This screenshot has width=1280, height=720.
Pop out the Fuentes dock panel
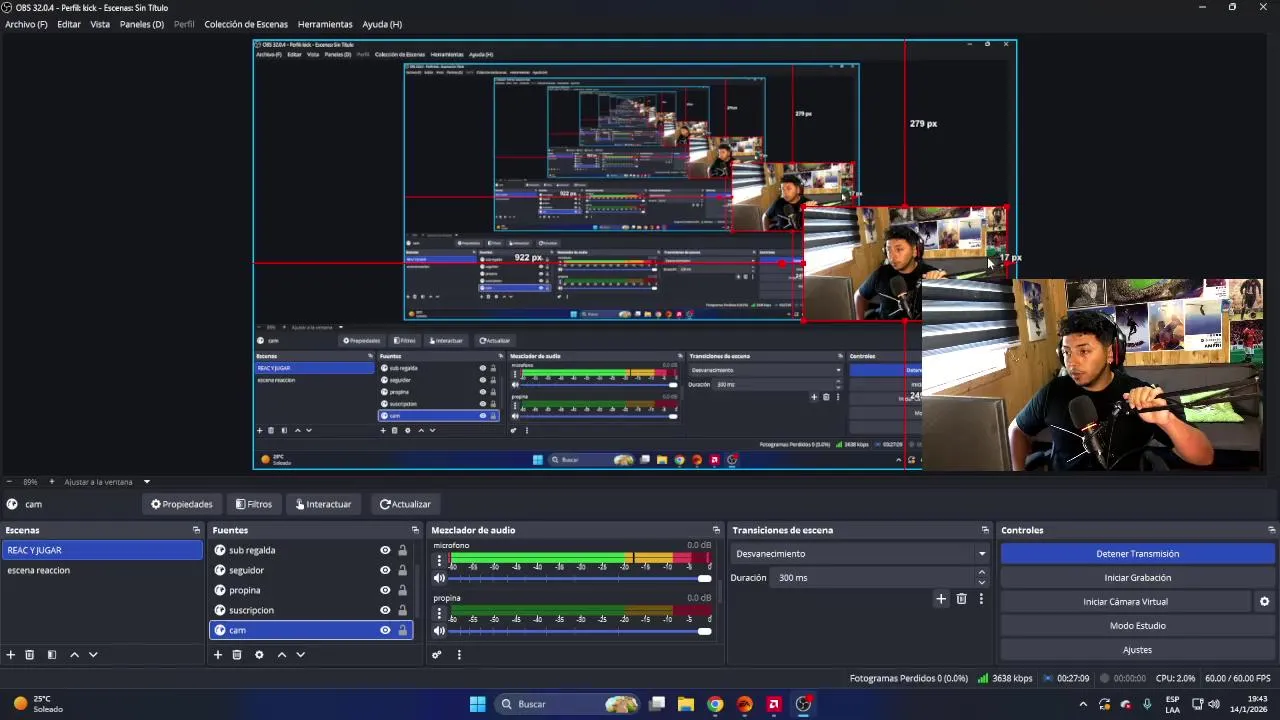pyautogui.click(x=415, y=530)
